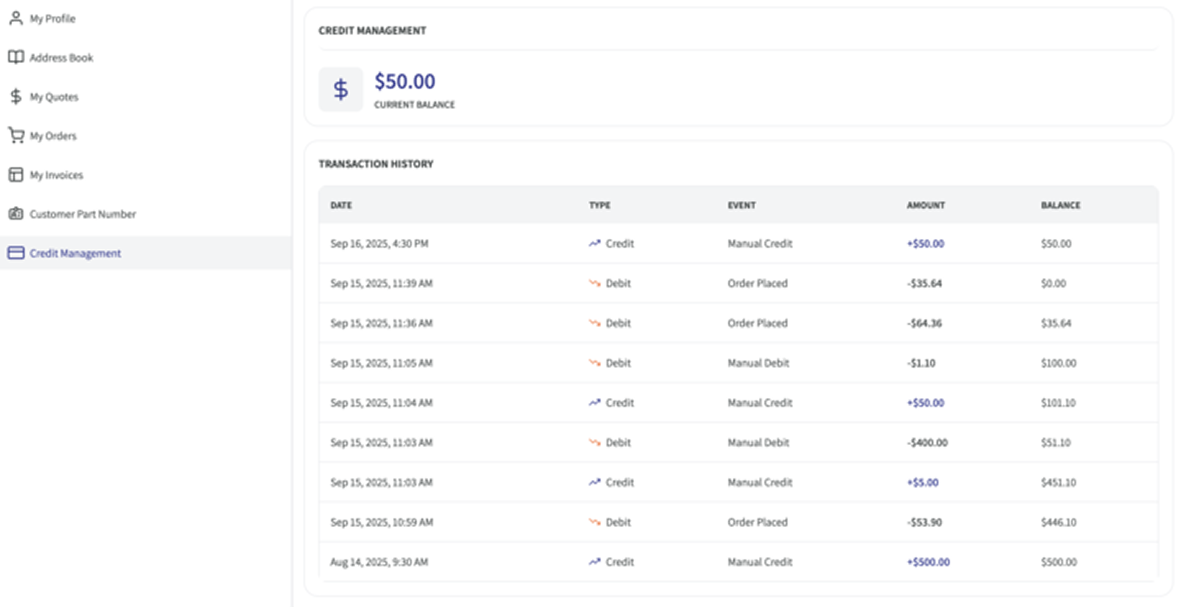Click the $50.00 current balance value
Image resolution: width=1181 pixels, height=607 pixels.
coord(405,82)
